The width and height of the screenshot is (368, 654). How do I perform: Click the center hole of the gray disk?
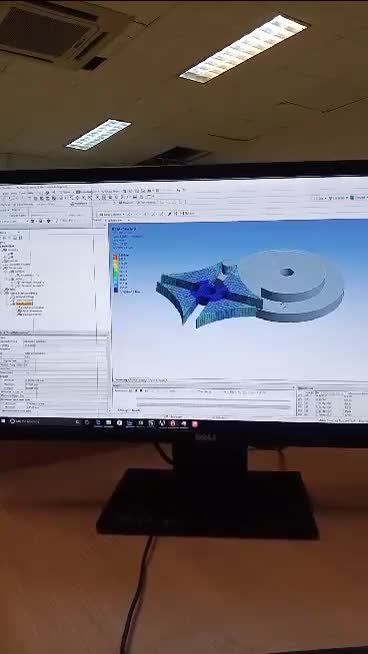point(287,272)
